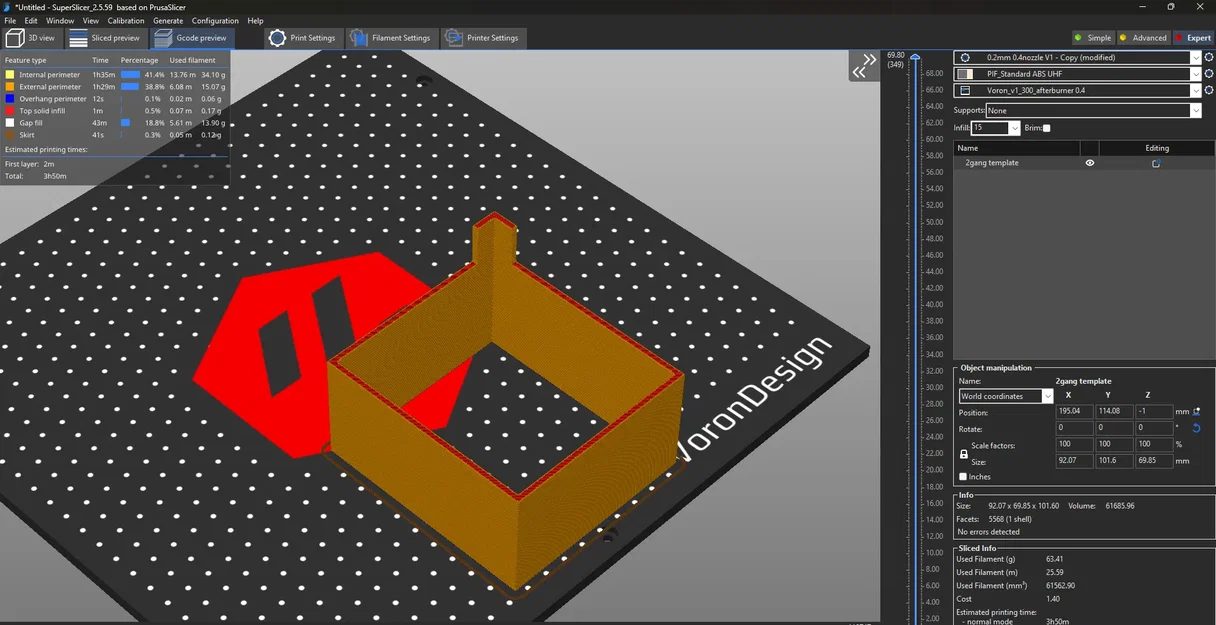
Task: Expand the printer profile dropdown arrow
Action: [x=1196, y=90]
